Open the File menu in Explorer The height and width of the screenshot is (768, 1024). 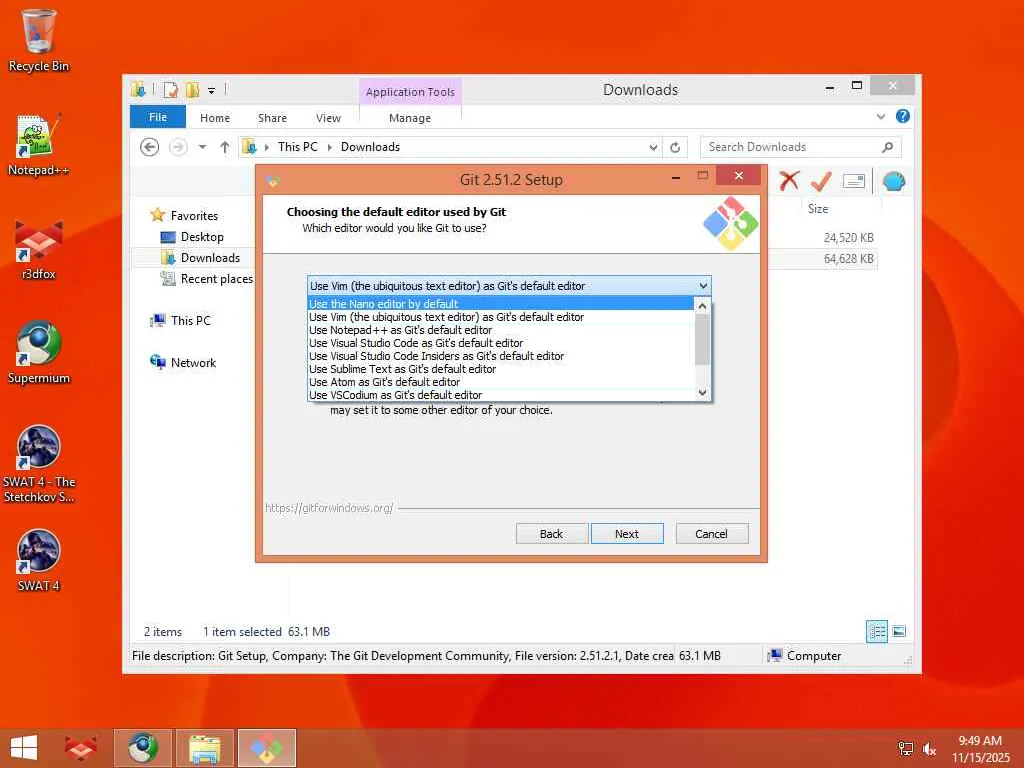(x=158, y=117)
